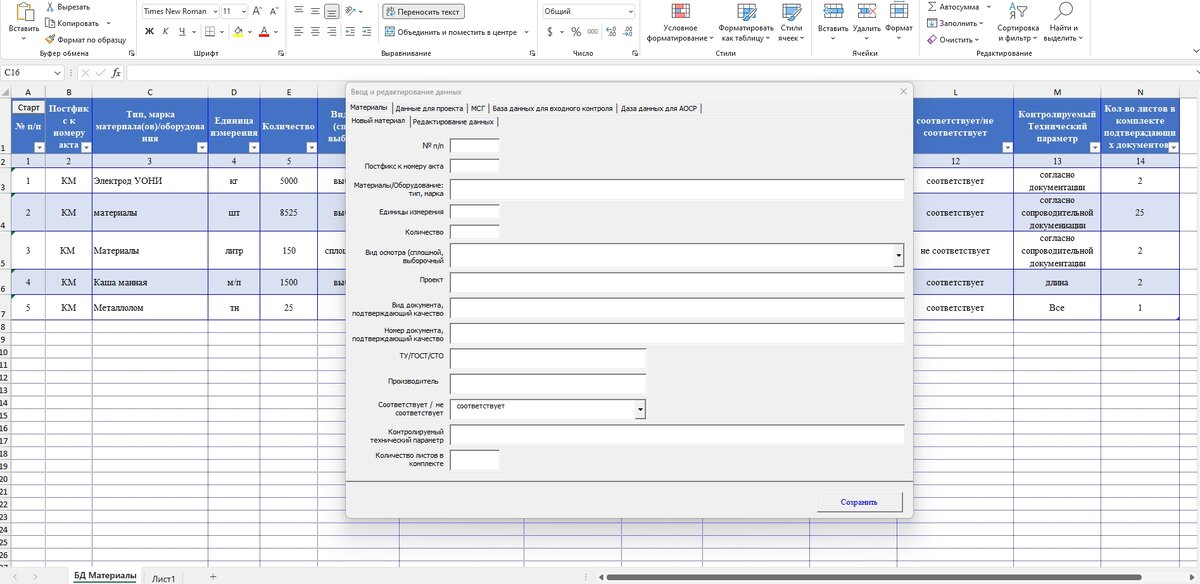Screen dimensions: 1200x584
Task: Open База данных для входного контроля tab
Action: pos(553,107)
